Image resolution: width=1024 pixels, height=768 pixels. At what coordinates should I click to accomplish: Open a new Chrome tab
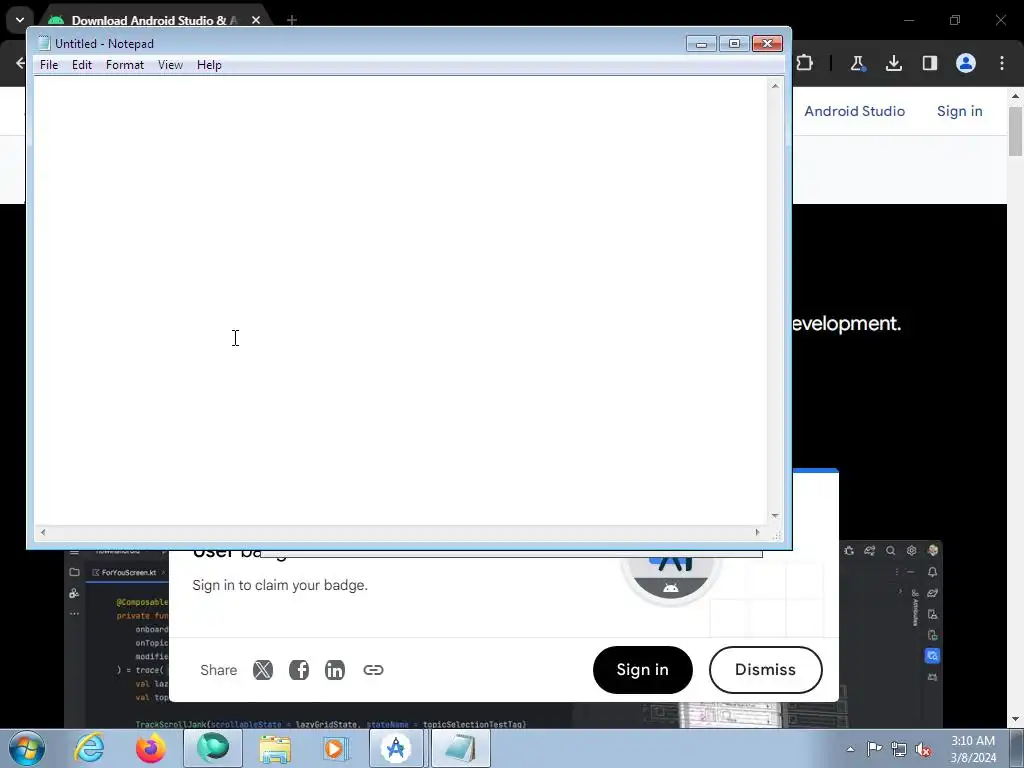[292, 20]
